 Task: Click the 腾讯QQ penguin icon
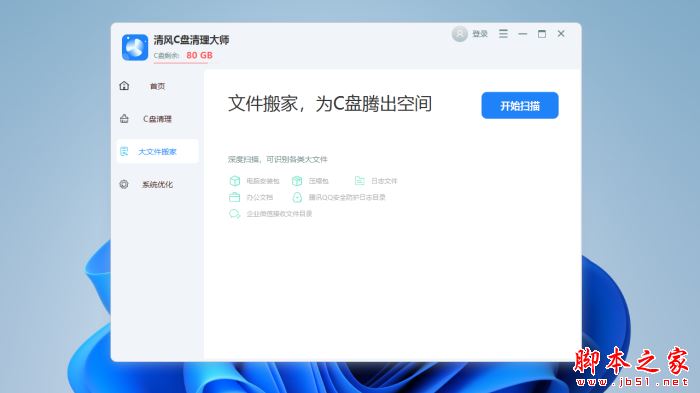click(297, 197)
